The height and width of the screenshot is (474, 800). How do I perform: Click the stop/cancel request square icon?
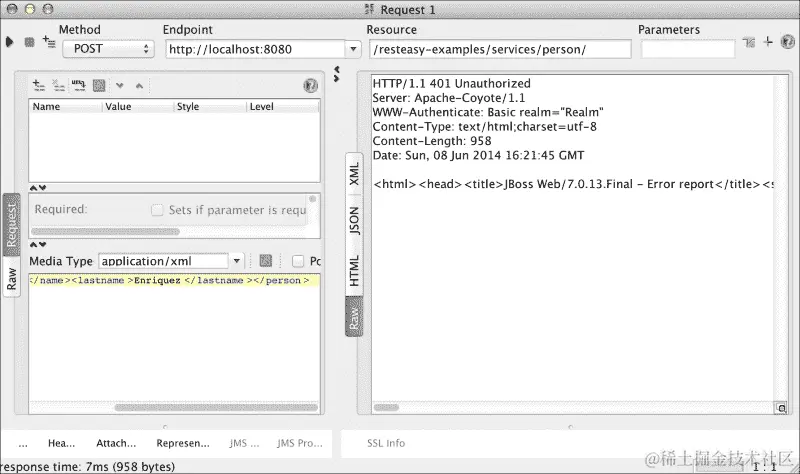[x=30, y=42]
